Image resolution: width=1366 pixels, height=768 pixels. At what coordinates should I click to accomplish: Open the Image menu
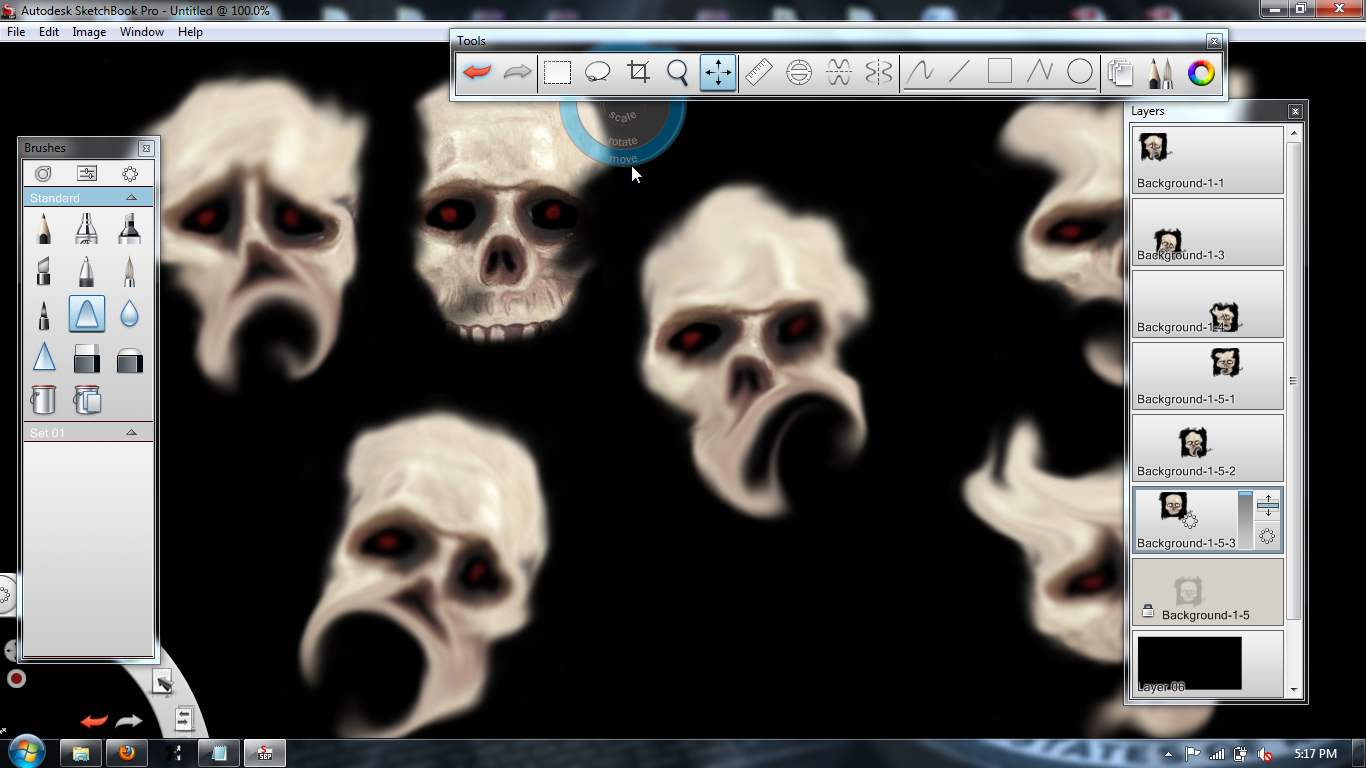pyautogui.click(x=89, y=32)
